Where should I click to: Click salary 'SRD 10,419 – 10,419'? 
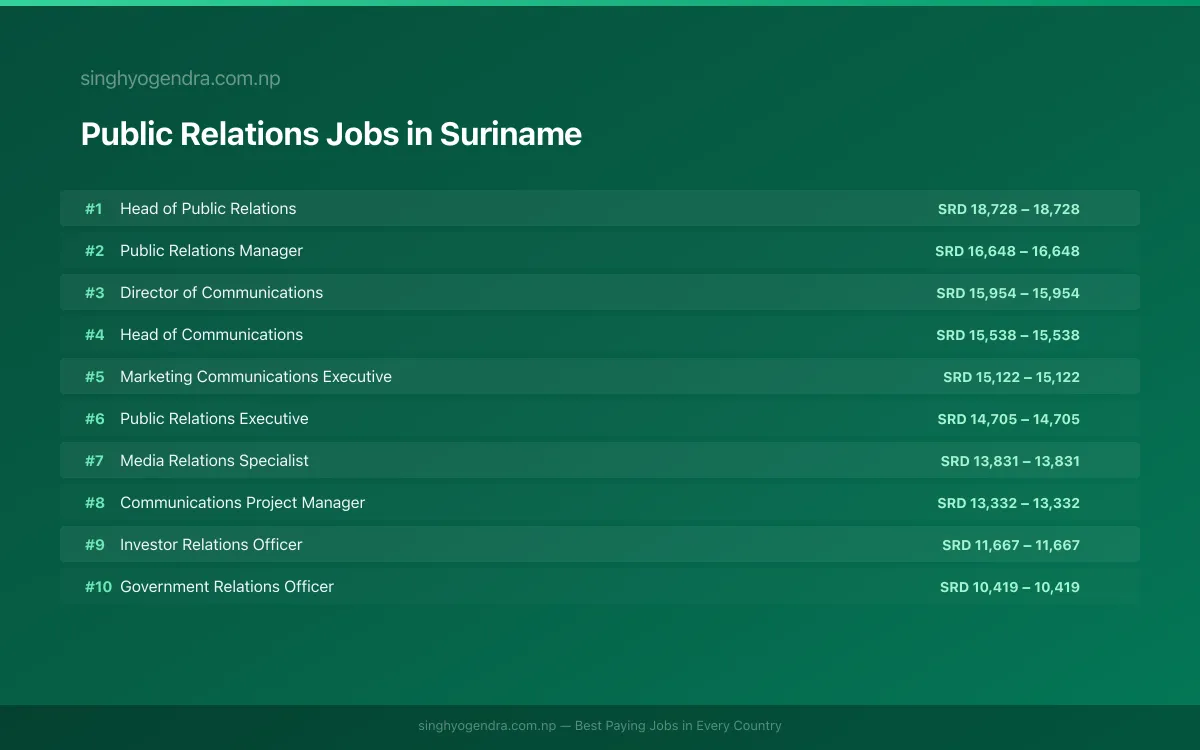coord(1010,587)
